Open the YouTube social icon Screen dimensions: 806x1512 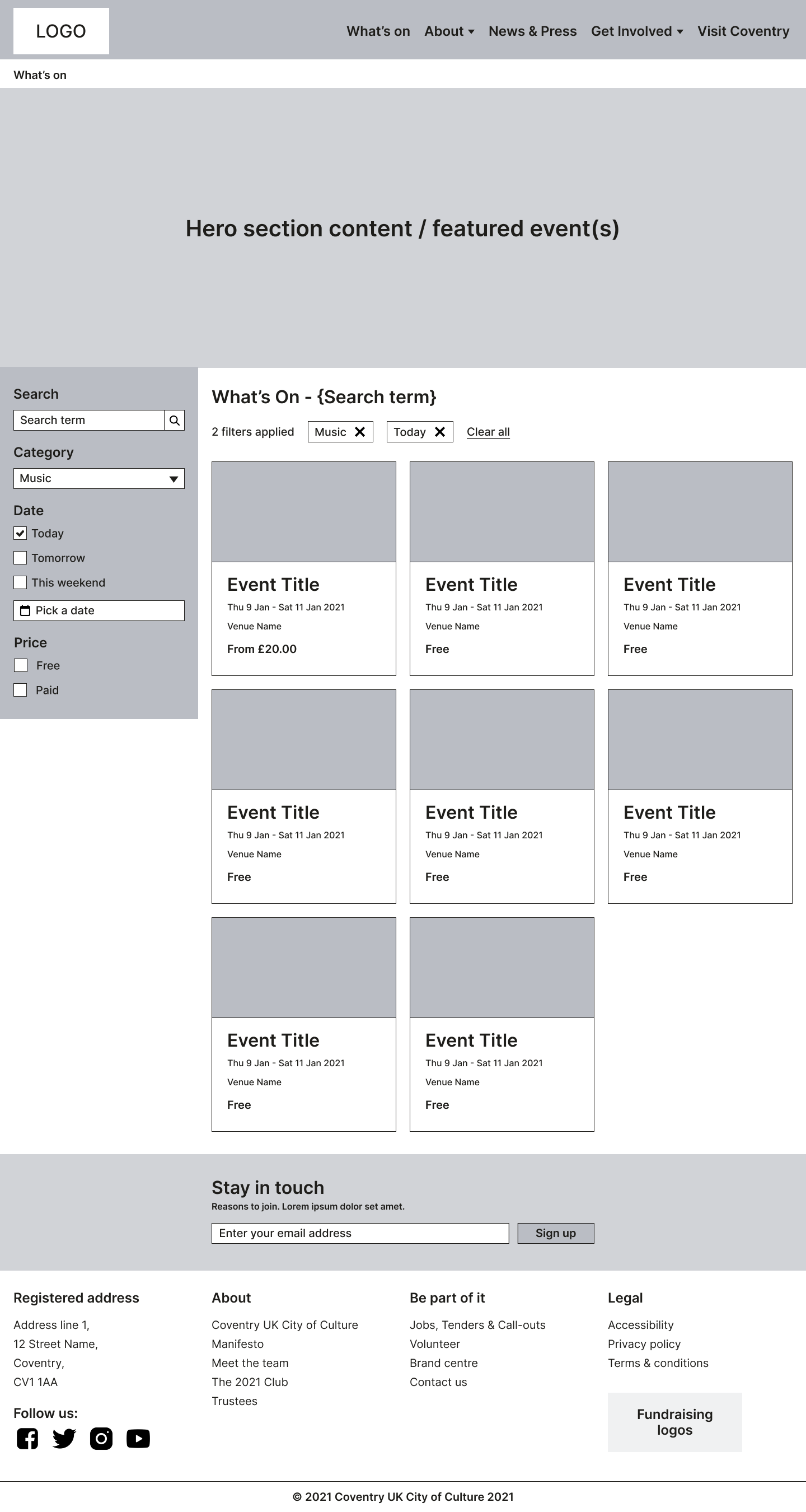[138, 1438]
